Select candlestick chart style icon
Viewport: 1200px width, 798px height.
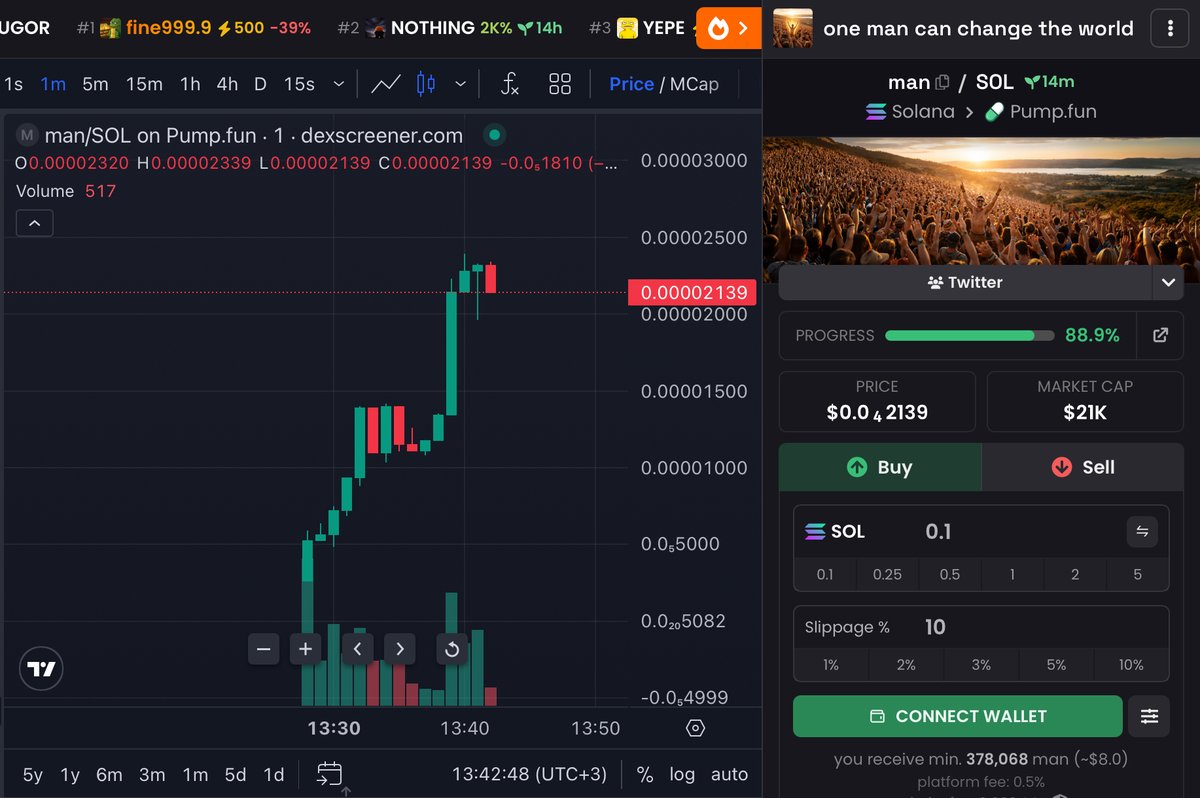click(426, 84)
